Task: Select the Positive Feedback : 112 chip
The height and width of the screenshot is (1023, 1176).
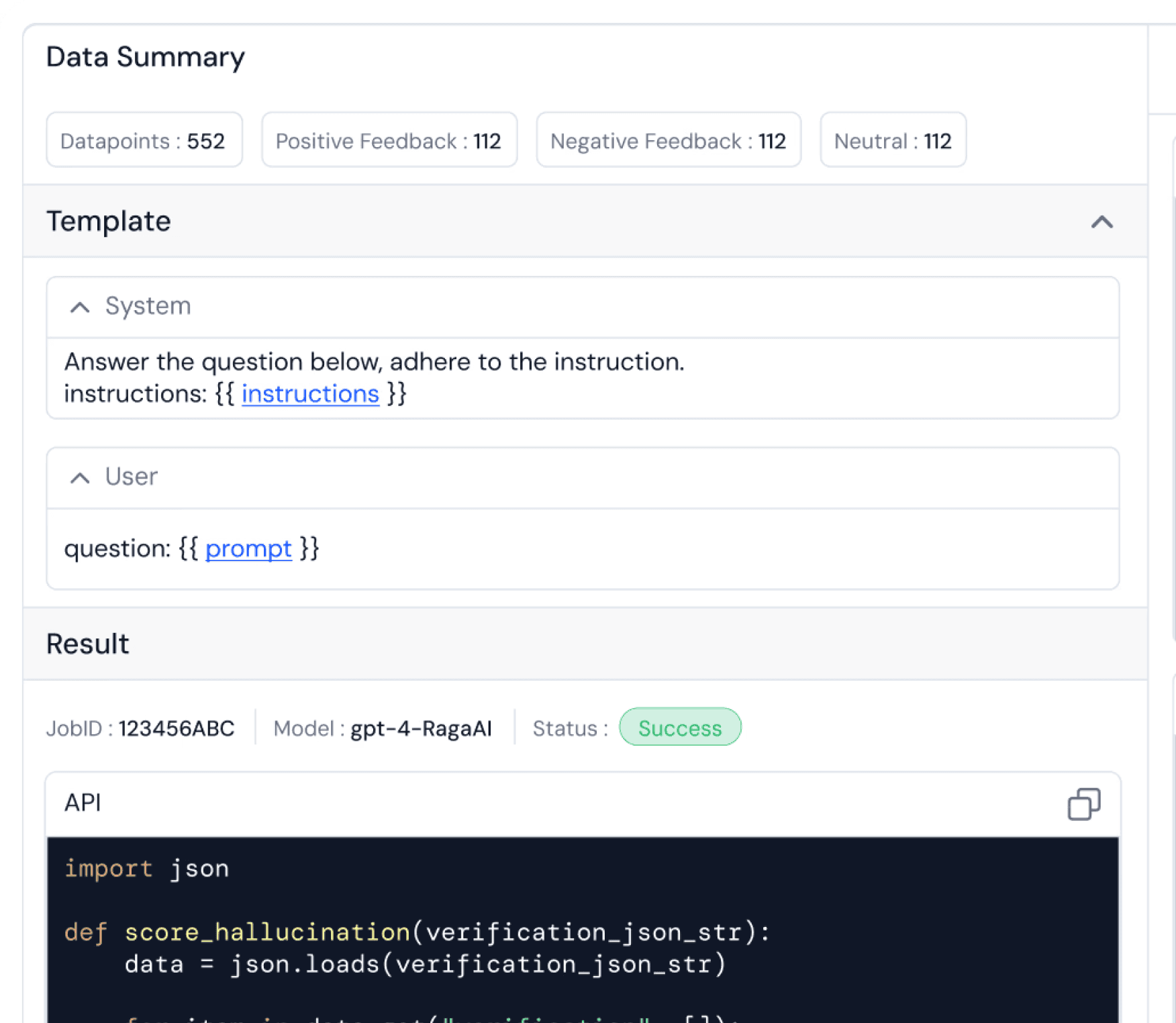Action: [389, 140]
